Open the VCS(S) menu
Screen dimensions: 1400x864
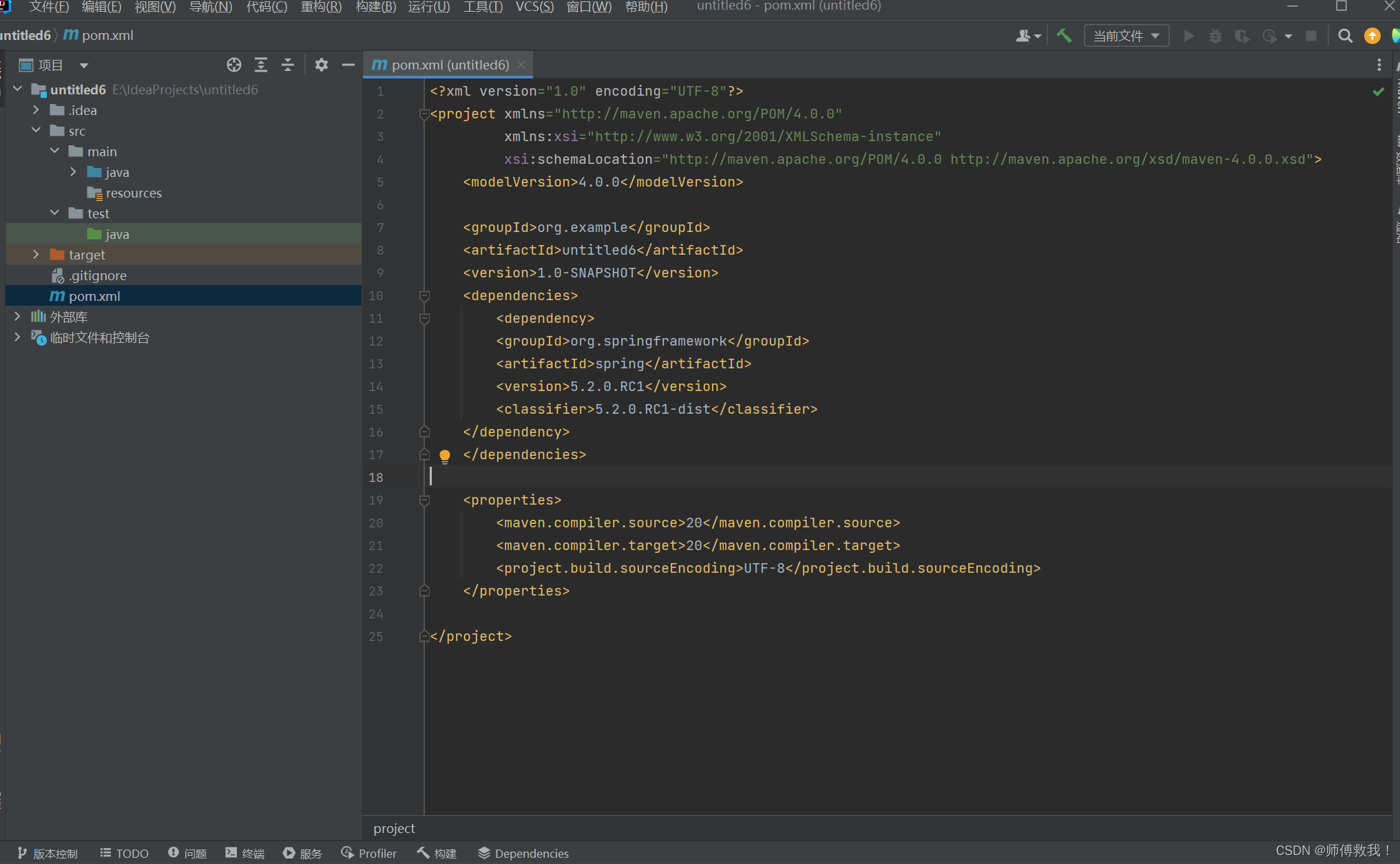tap(534, 7)
